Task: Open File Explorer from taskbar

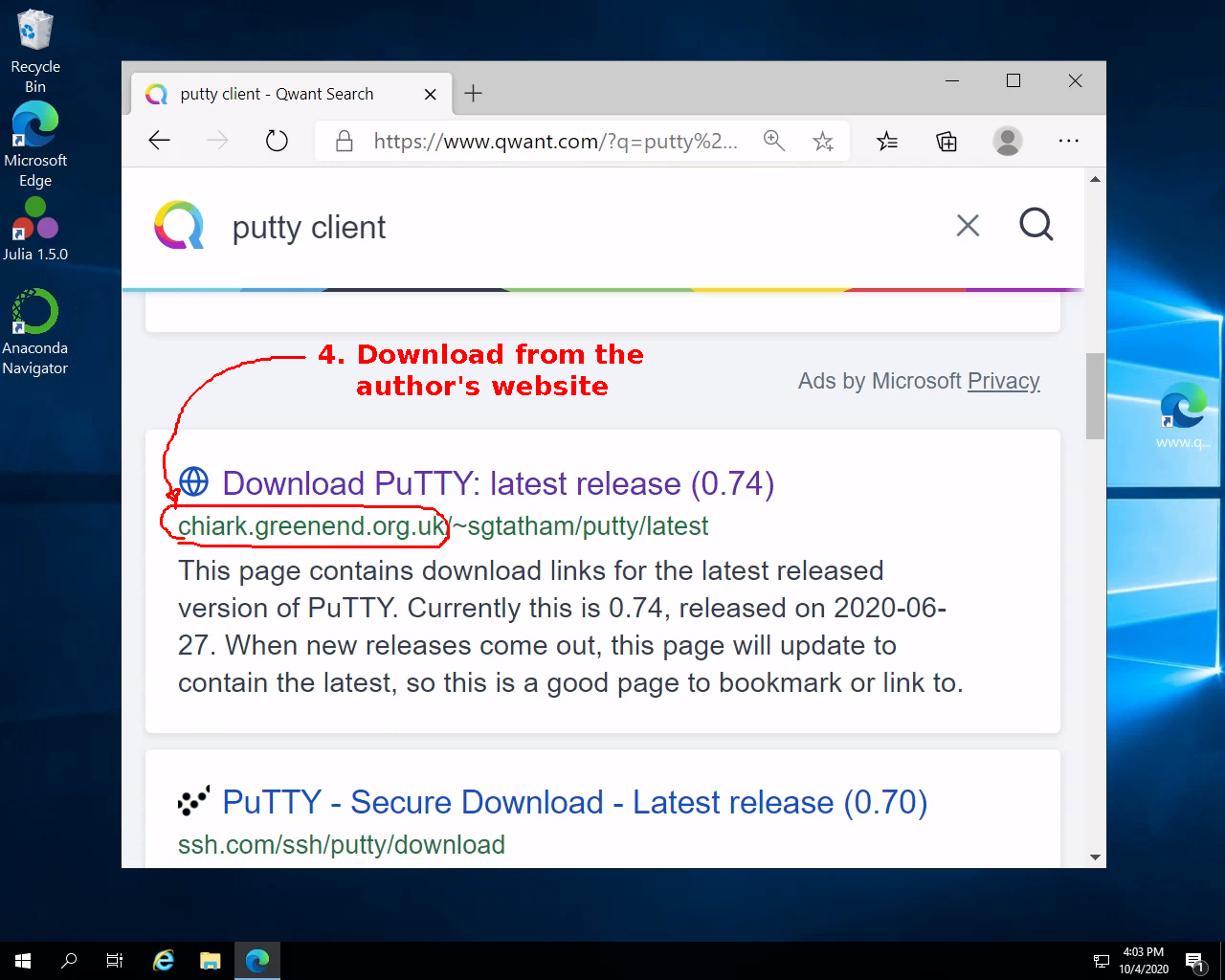Action: (211, 961)
